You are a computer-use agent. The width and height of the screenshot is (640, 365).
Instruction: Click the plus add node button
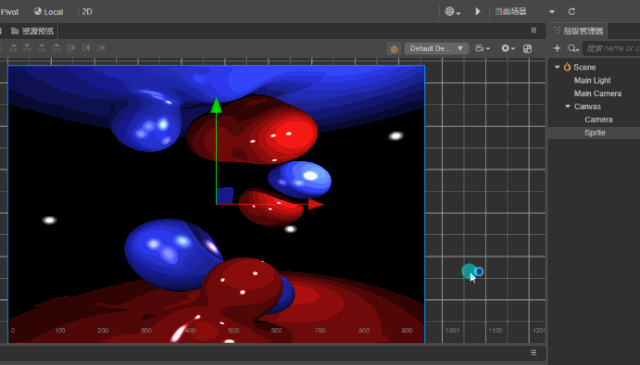tap(557, 48)
